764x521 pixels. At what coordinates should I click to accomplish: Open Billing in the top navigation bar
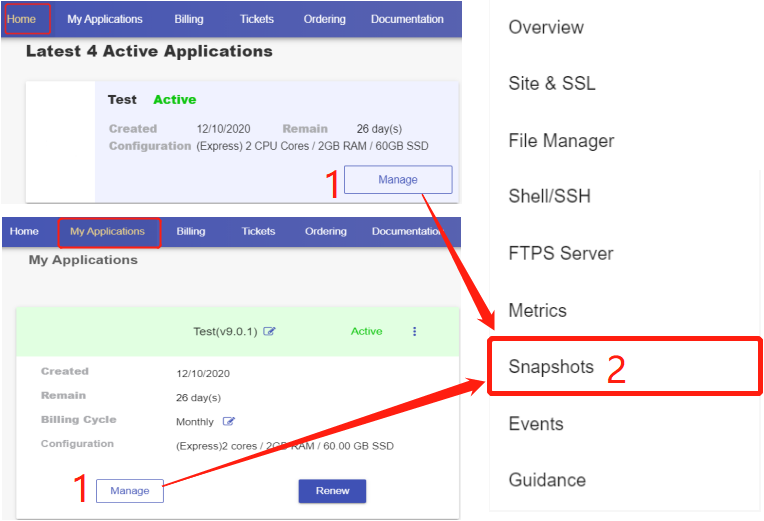pos(191,19)
